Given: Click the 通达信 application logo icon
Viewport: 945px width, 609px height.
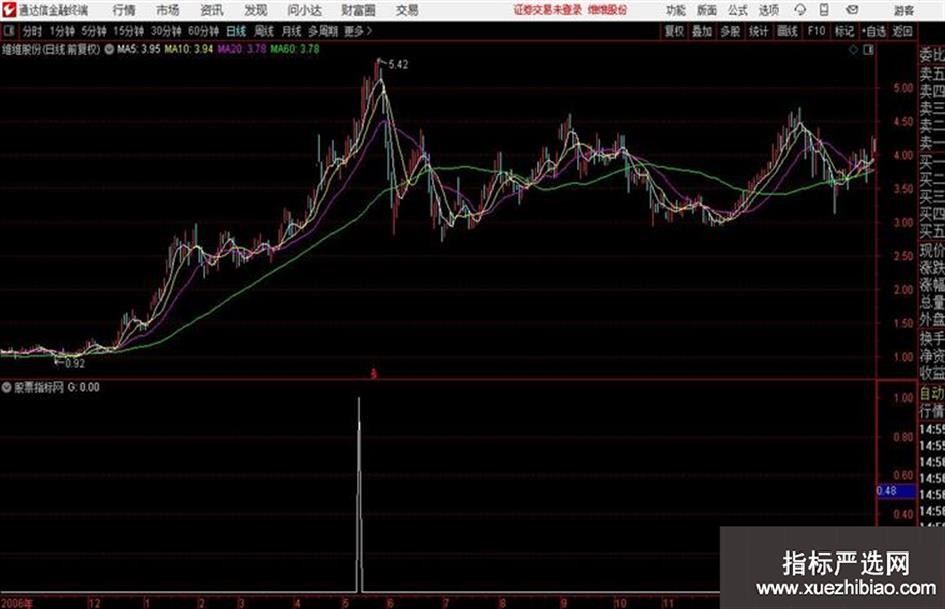Looking at the screenshot, I should (9, 10).
